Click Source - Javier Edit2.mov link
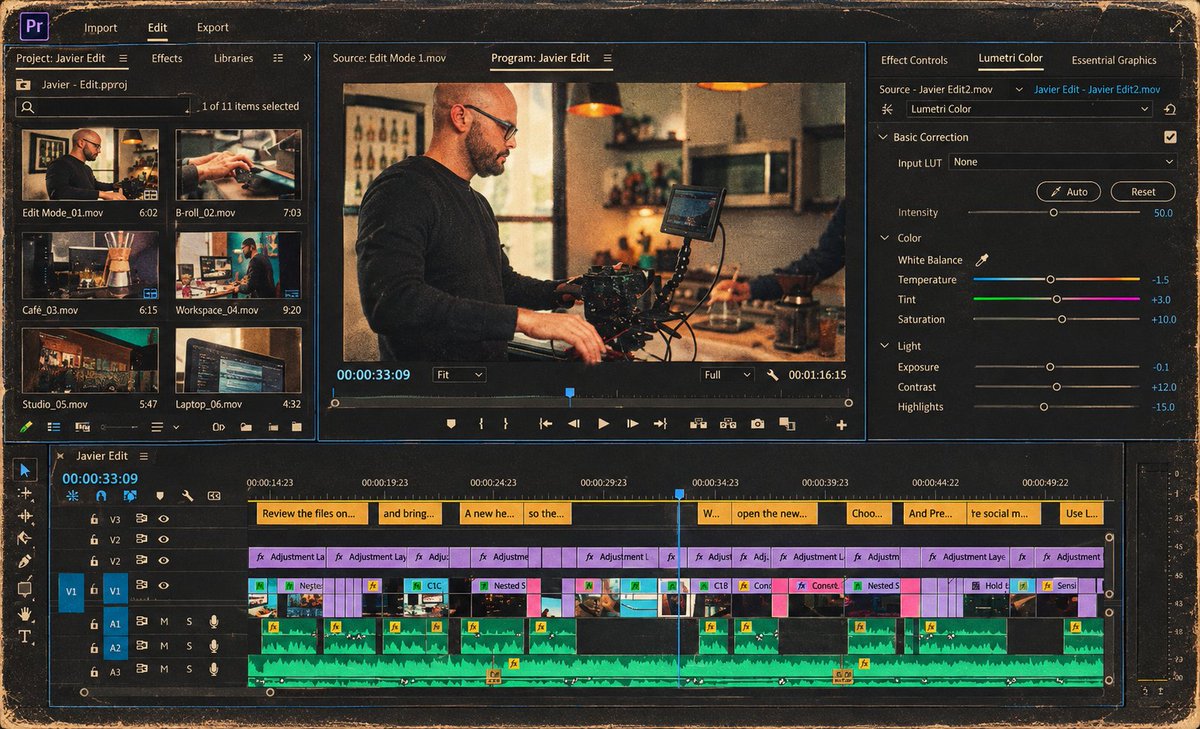1200x729 pixels. [x=937, y=89]
